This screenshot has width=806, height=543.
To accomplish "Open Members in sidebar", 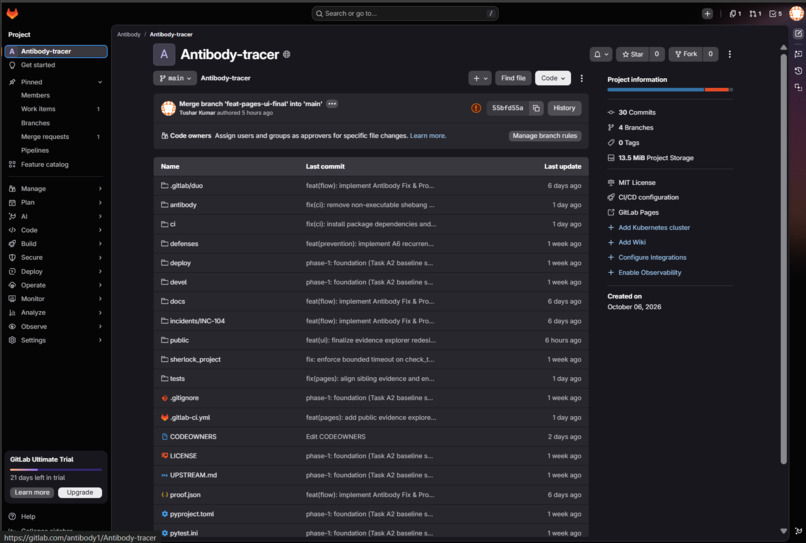I will pyautogui.click(x=35, y=96).
